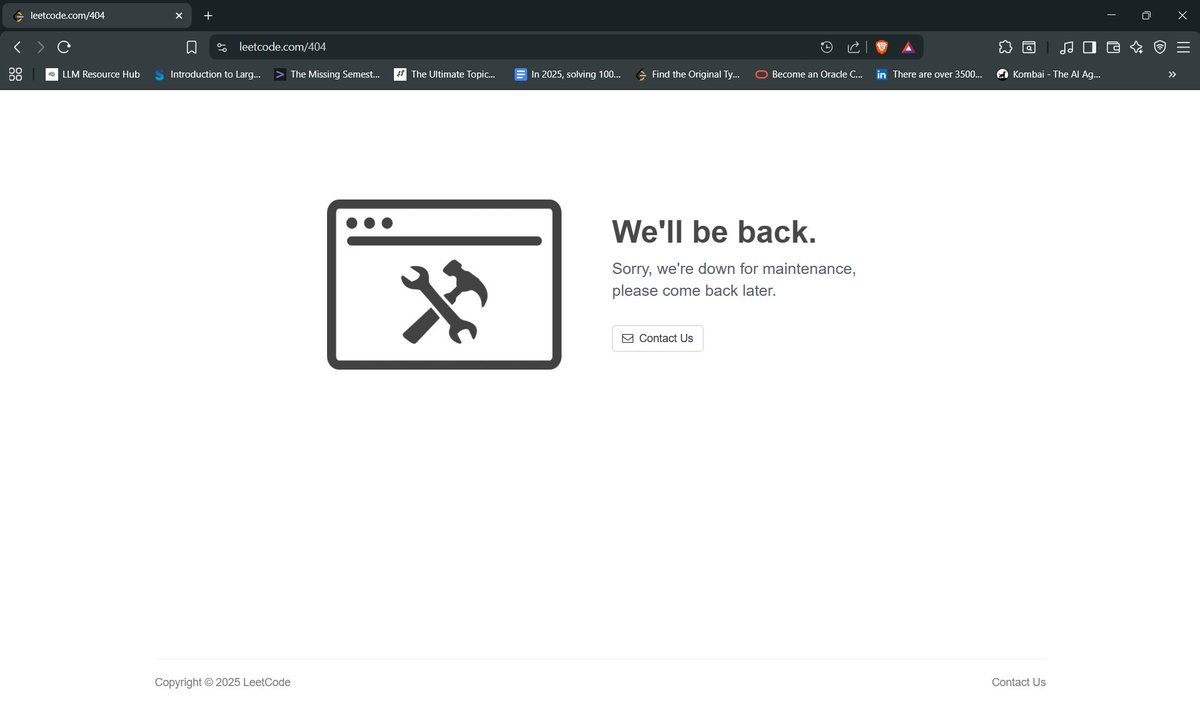1200x713 pixels.
Task: Open Find the Original Ty... bookmark
Action: [688, 74]
